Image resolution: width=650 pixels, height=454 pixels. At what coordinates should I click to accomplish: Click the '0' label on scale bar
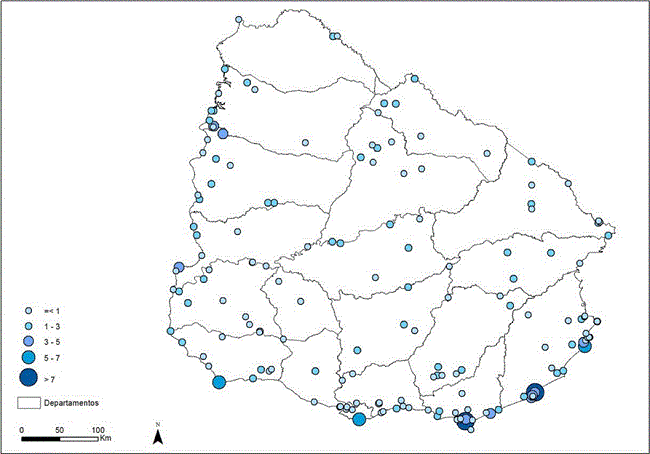tap(22, 429)
